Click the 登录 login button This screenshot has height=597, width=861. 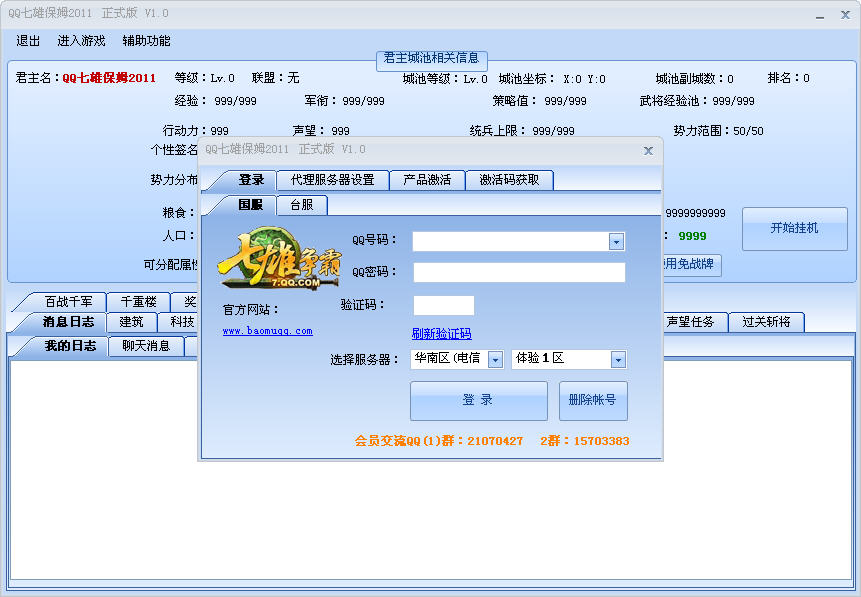[478, 400]
